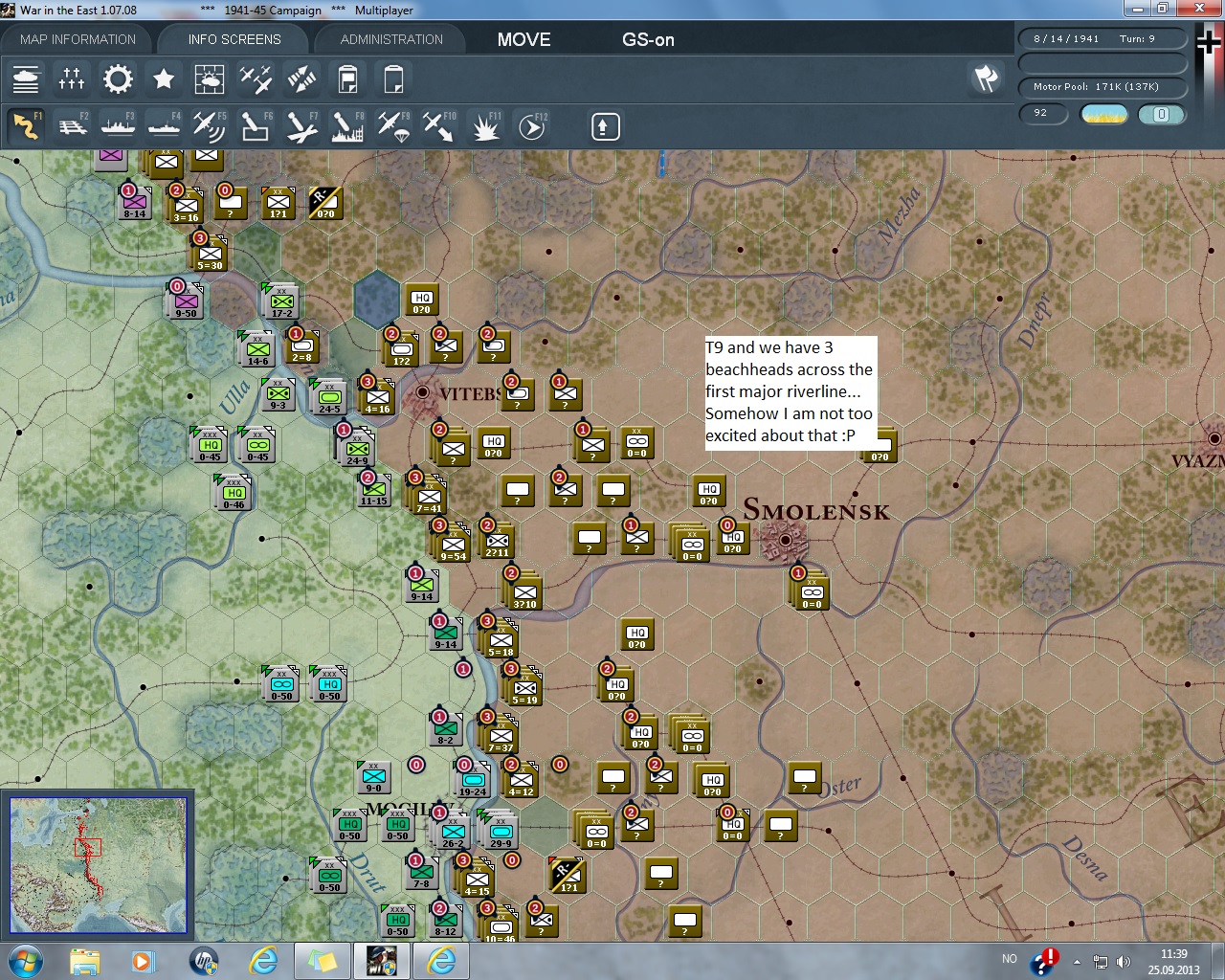Switch to the INFO SCREENS tab
1225x980 pixels.
pyautogui.click(x=234, y=39)
